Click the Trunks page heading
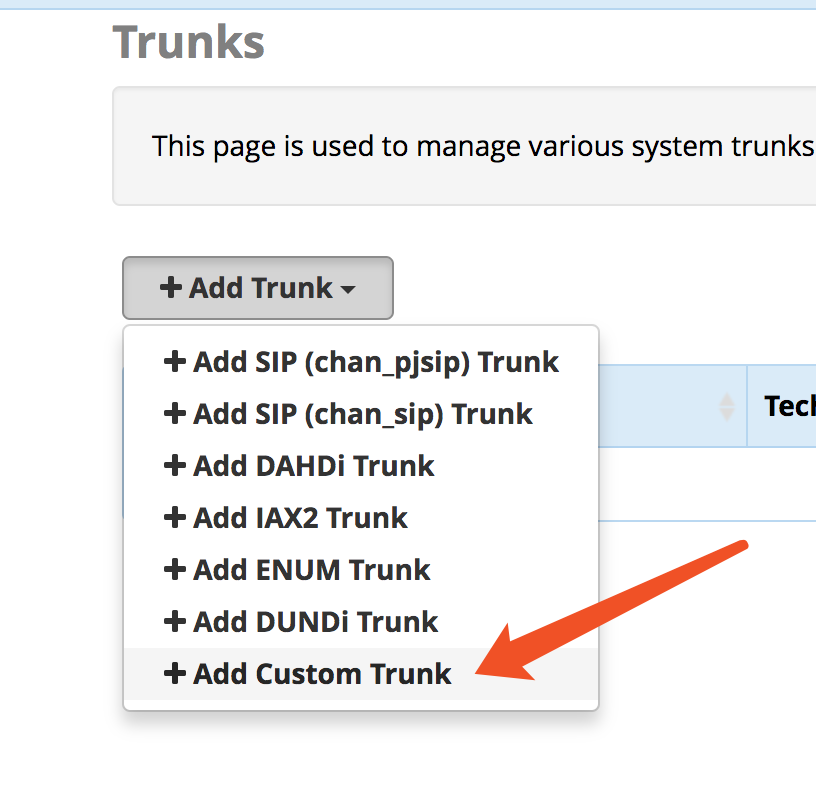 click(188, 42)
